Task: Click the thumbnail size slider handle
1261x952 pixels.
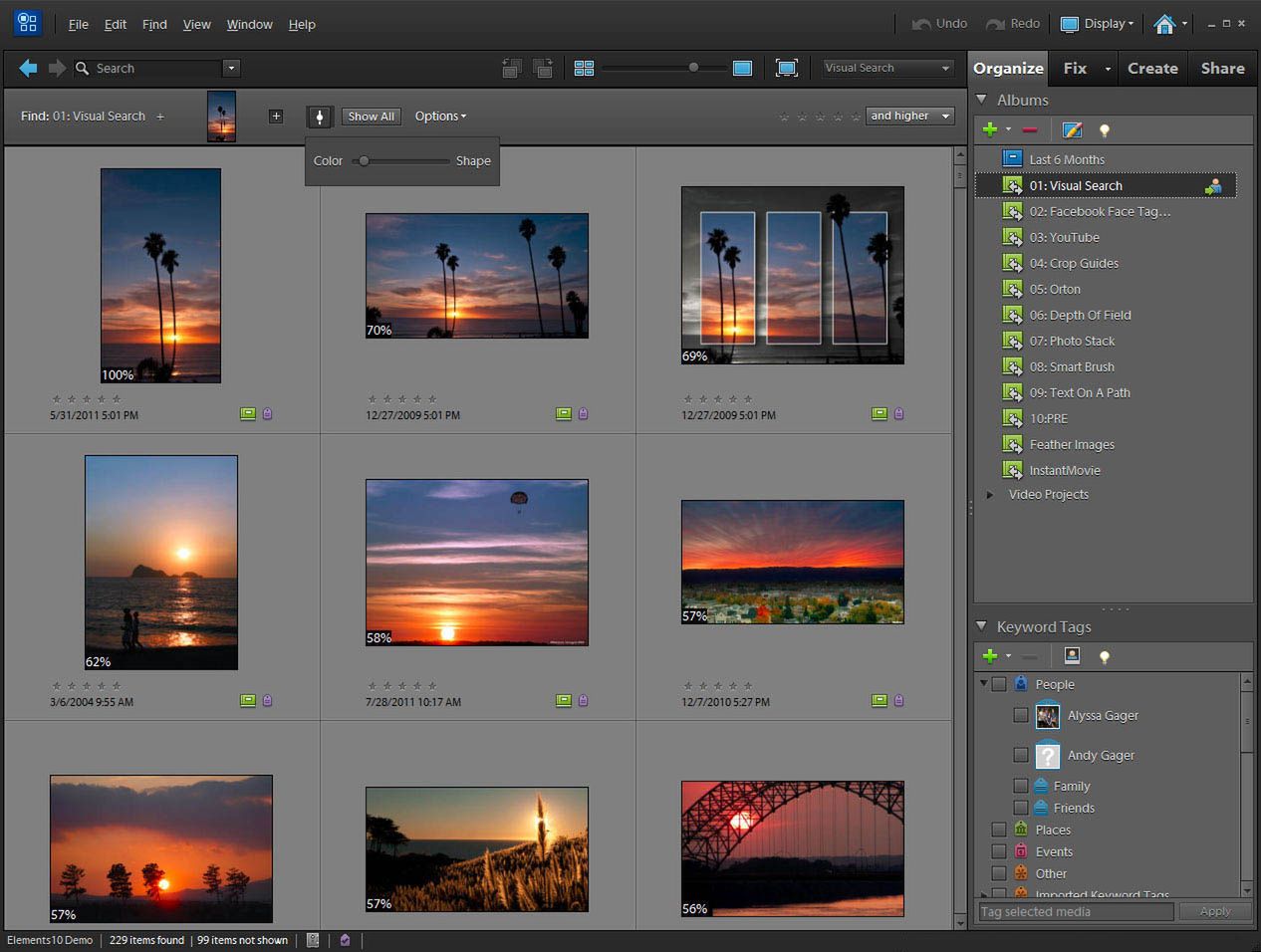Action: tap(693, 68)
